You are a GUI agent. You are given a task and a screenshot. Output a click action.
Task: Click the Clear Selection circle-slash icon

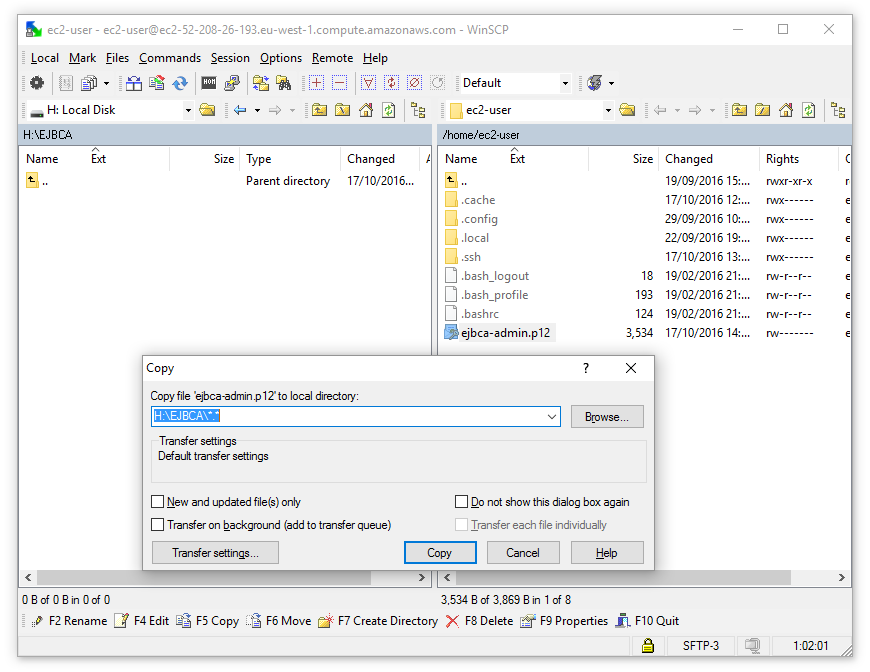[x=414, y=83]
